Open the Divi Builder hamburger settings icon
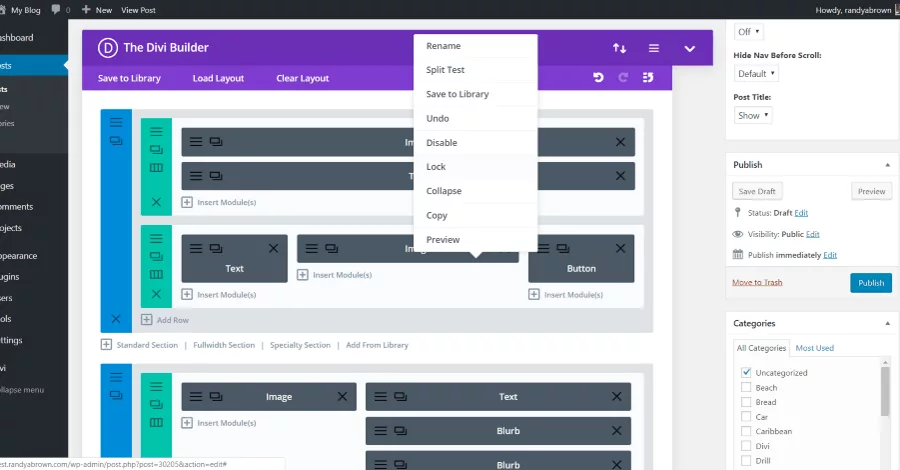This screenshot has height=470, width=900. coord(654,48)
